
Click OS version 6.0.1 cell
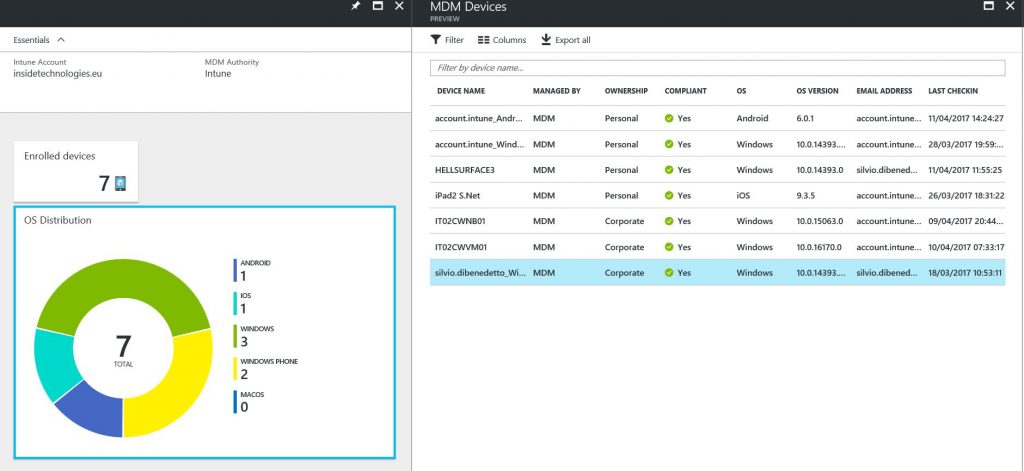(x=805, y=119)
